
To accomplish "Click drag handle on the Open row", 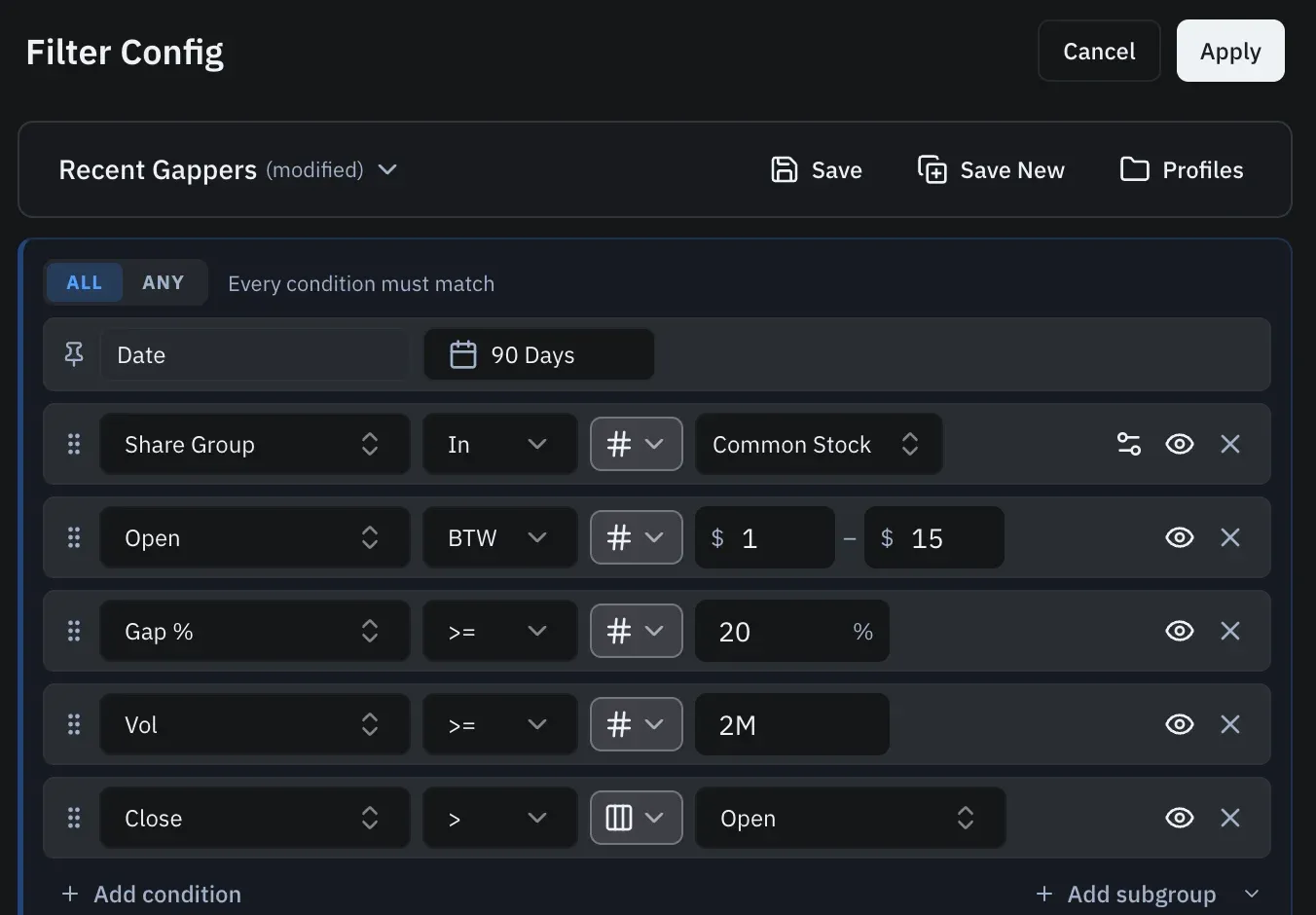I will [x=74, y=537].
